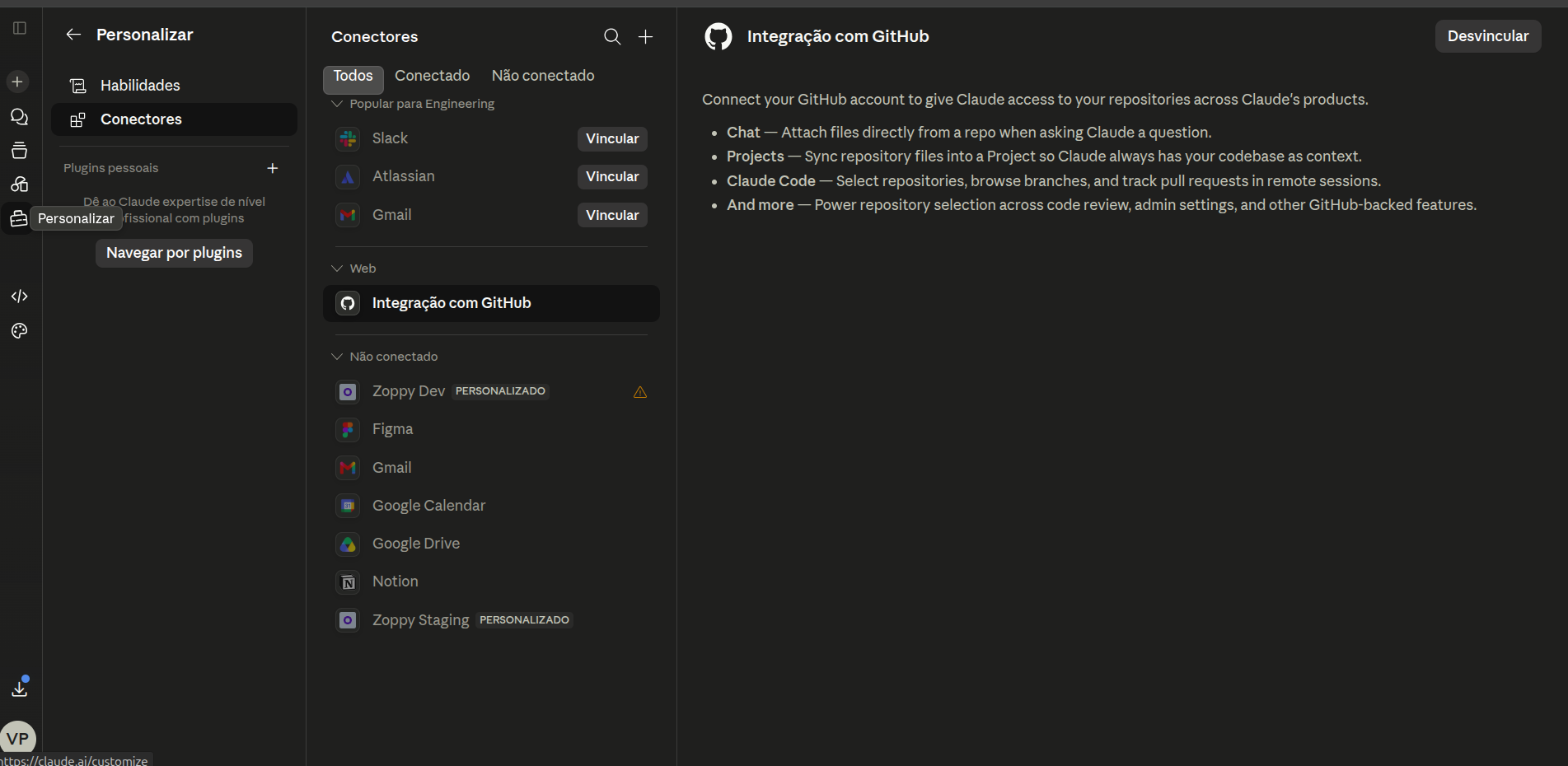Click the Figma logo icon
Viewport: 1568px width, 766px height.
348,429
